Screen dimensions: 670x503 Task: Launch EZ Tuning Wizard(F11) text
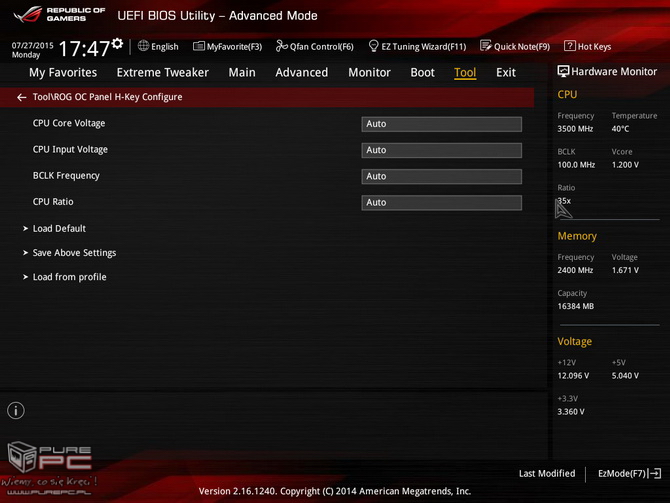tap(423, 47)
